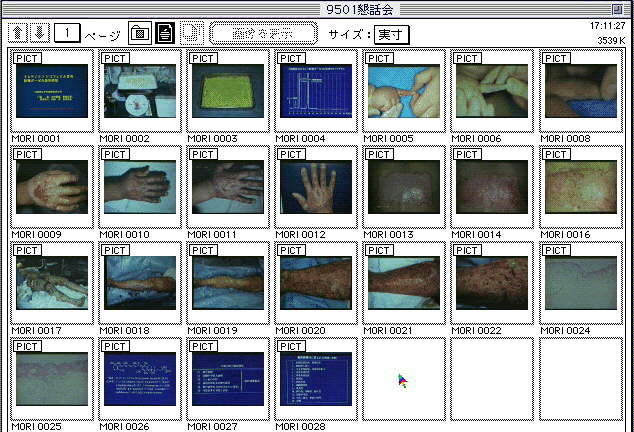The width and height of the screenshot is (634, 432).
Task: Click the page number field
Action: pos(67,34)
